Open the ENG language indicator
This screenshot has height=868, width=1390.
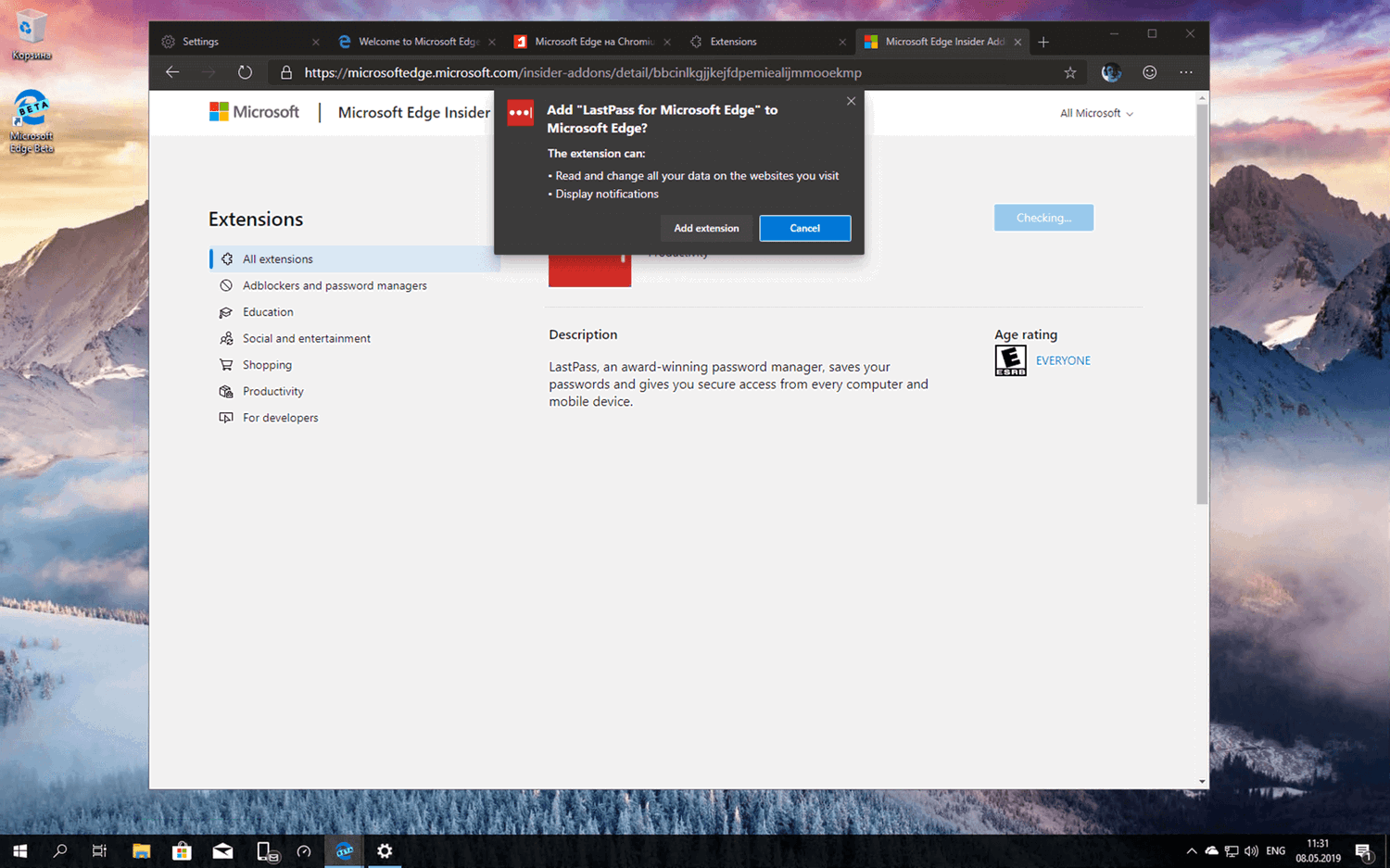[x=1276, y=850]
